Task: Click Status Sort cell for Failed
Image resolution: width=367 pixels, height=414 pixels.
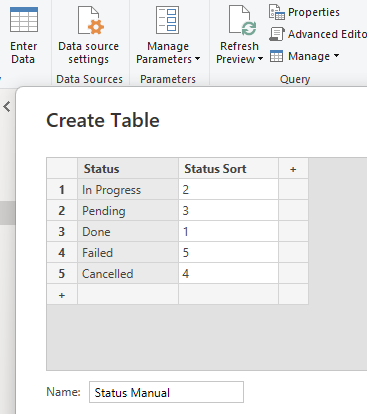Action: coord(228,253)
